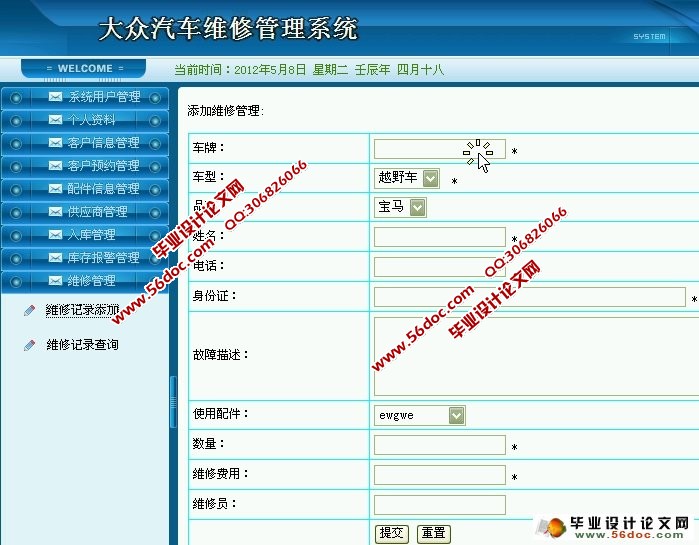The image size is (699, 545).
Task: Open the 库存报警管理 menu item
Action: [x=85, y=258]
